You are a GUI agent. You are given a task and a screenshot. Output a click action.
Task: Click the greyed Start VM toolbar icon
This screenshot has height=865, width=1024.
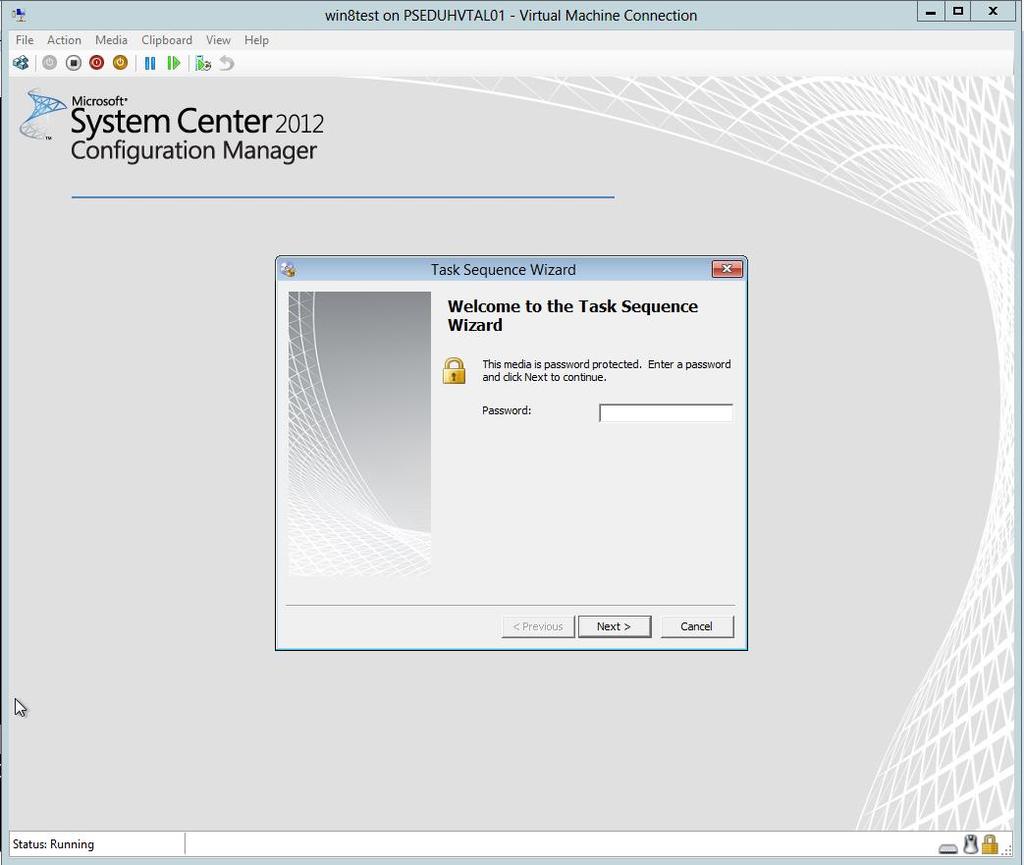click(50, 63)
